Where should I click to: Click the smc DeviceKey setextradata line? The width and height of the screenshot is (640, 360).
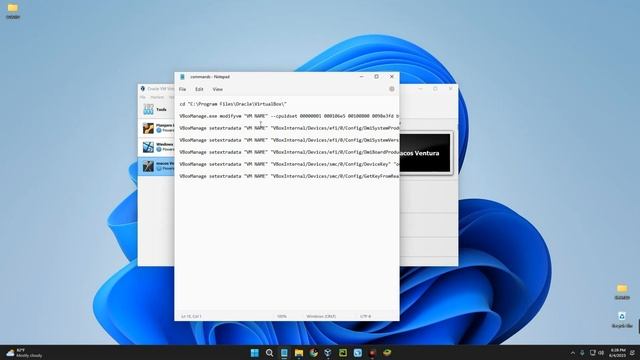(x=289, y=164)
